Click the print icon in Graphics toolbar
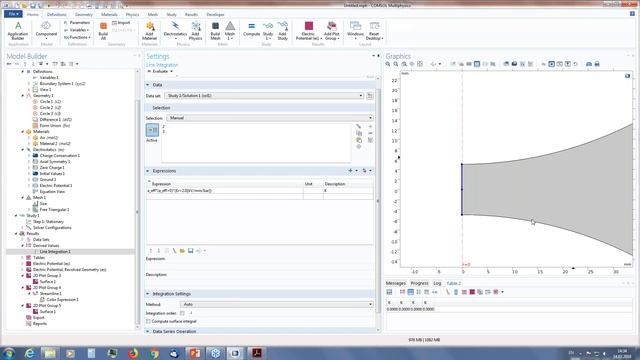Image resolution: width=640 pixels, height=360 pixels. [597, 64]
